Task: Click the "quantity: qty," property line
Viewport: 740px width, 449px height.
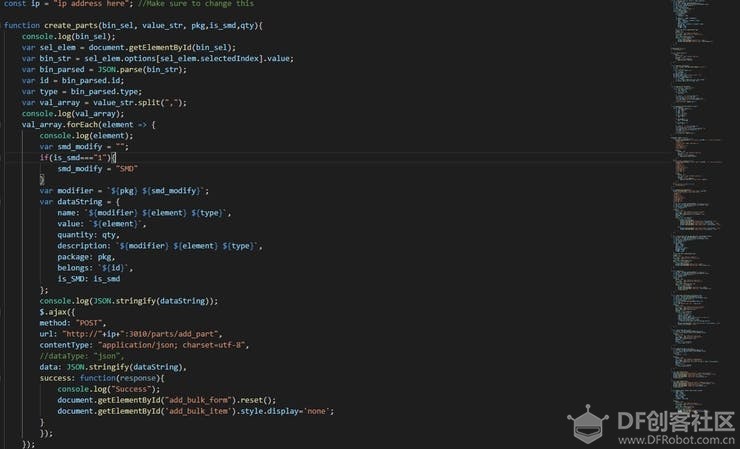Action: click(89, 235)
